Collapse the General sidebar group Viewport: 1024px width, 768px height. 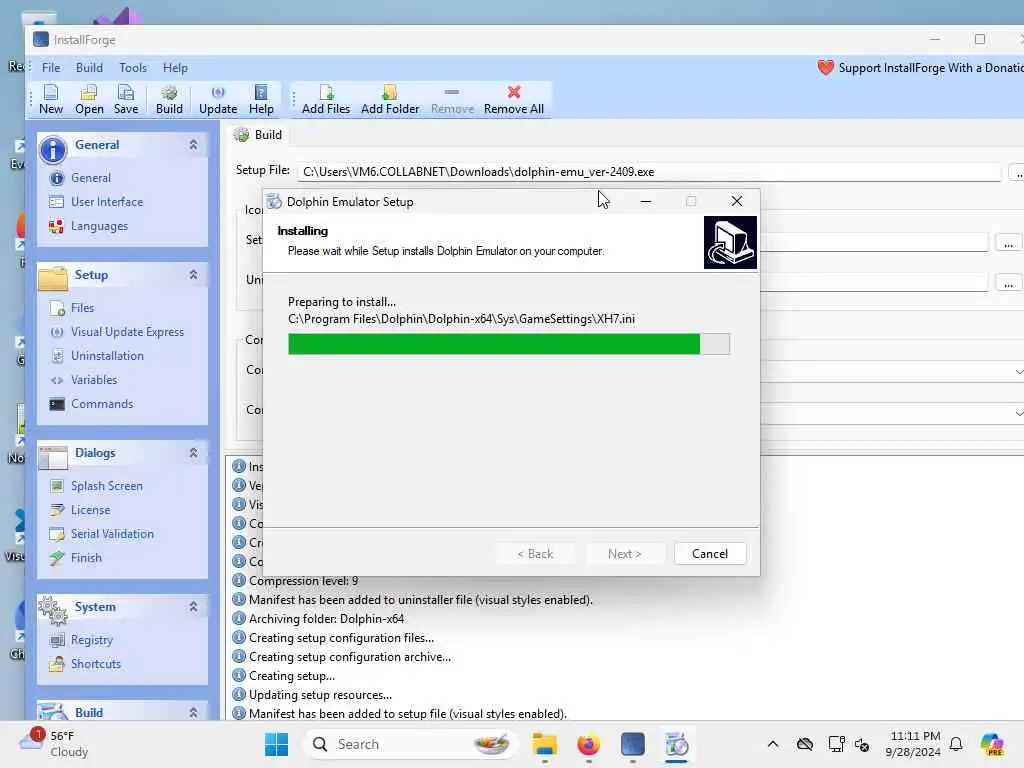coord(193,145)
